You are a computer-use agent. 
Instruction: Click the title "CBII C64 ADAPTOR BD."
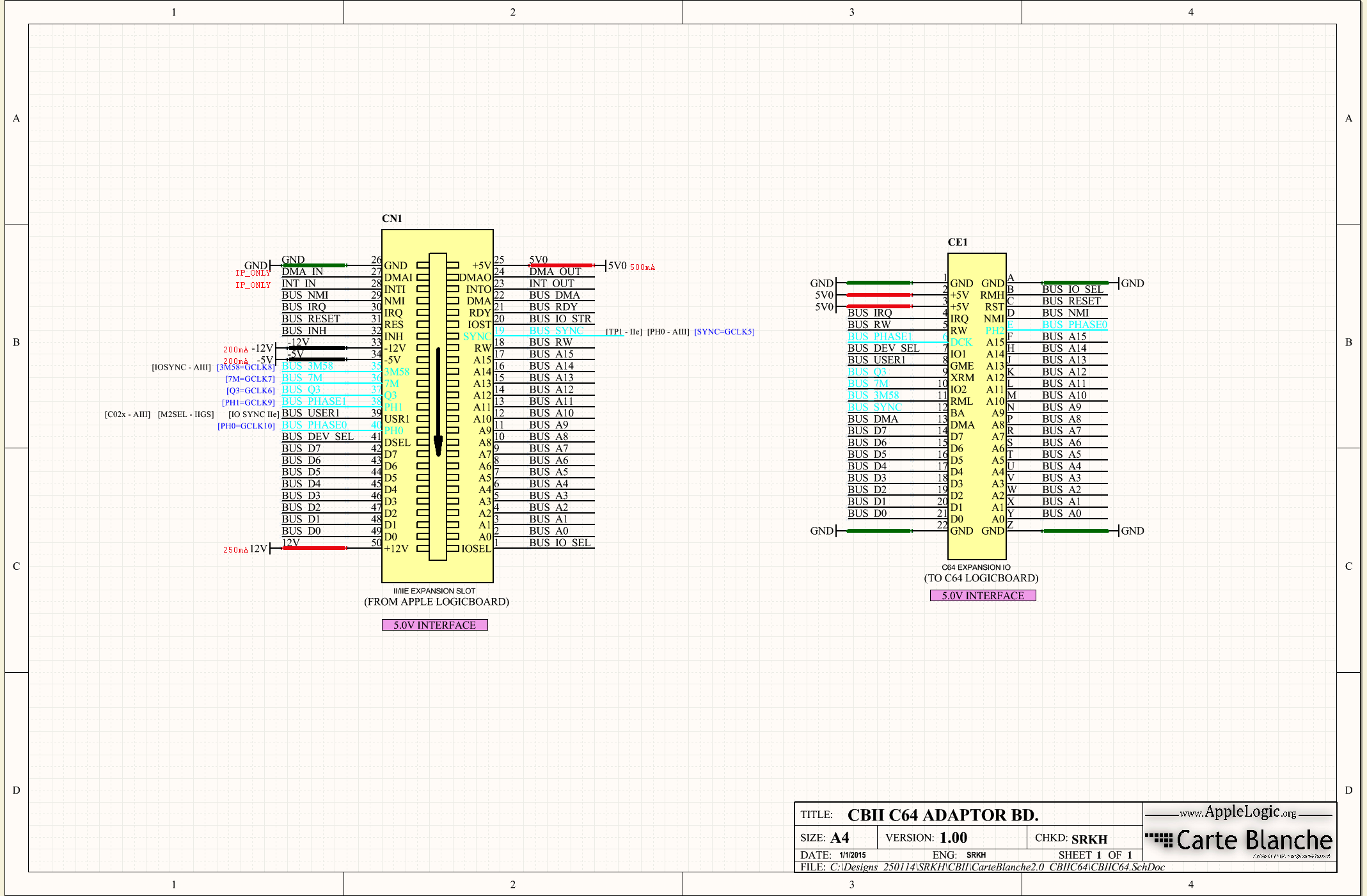943,815
